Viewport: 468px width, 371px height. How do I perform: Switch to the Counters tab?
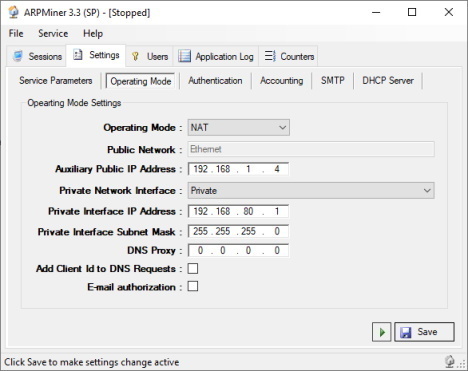coord(288,56)
